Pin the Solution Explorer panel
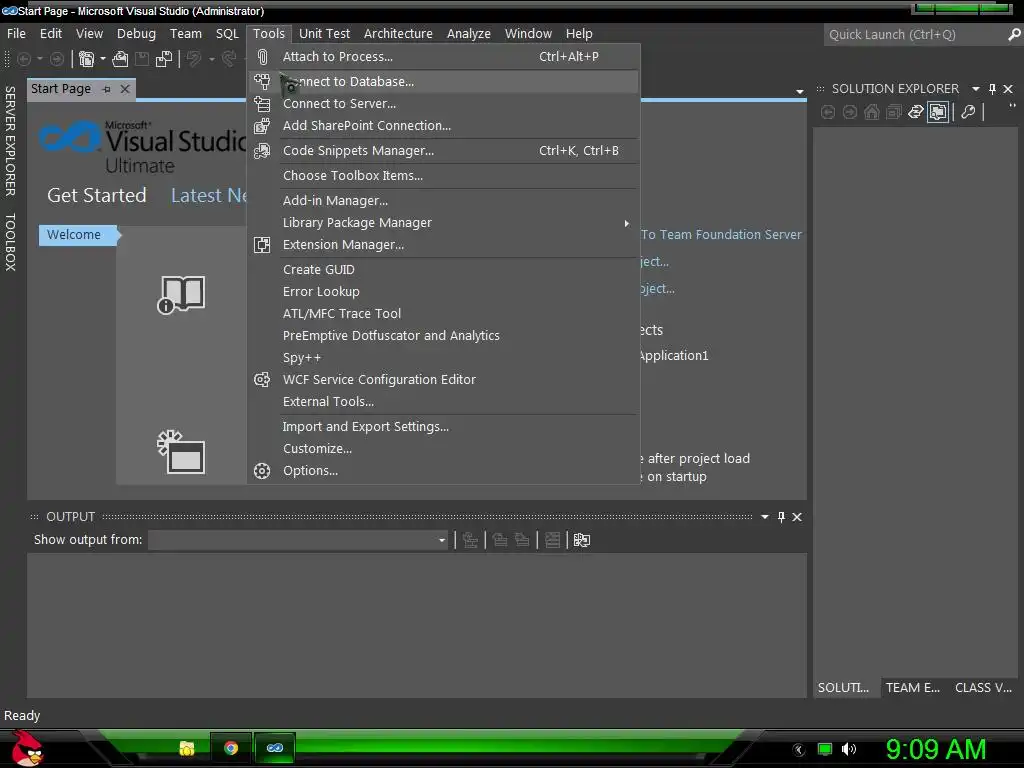Image resolution: width=1024 pixels, height=768 pixels. [x=992, y=89]
